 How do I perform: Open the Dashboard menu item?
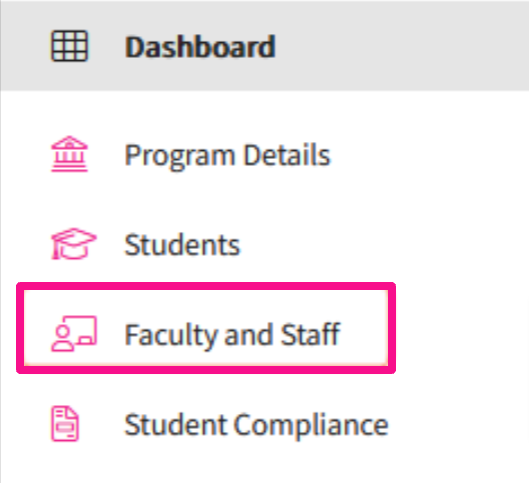point(200,47)
